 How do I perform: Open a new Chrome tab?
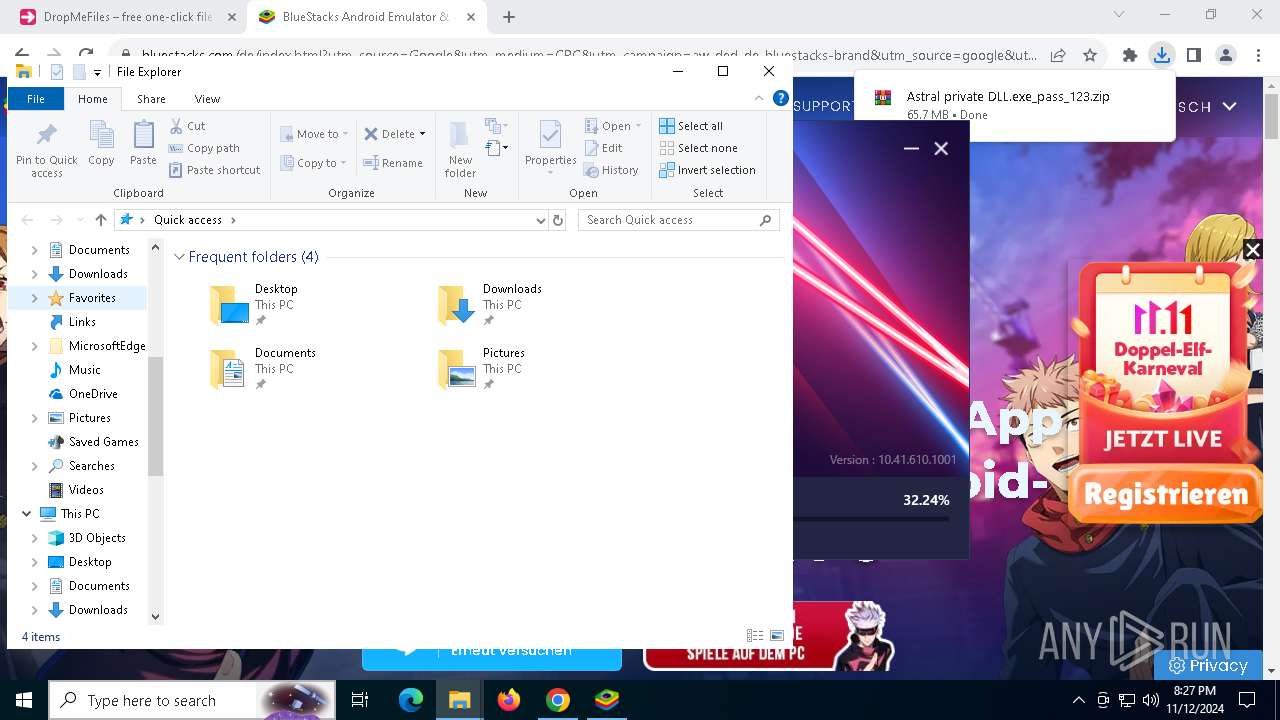tap(509, 17)
